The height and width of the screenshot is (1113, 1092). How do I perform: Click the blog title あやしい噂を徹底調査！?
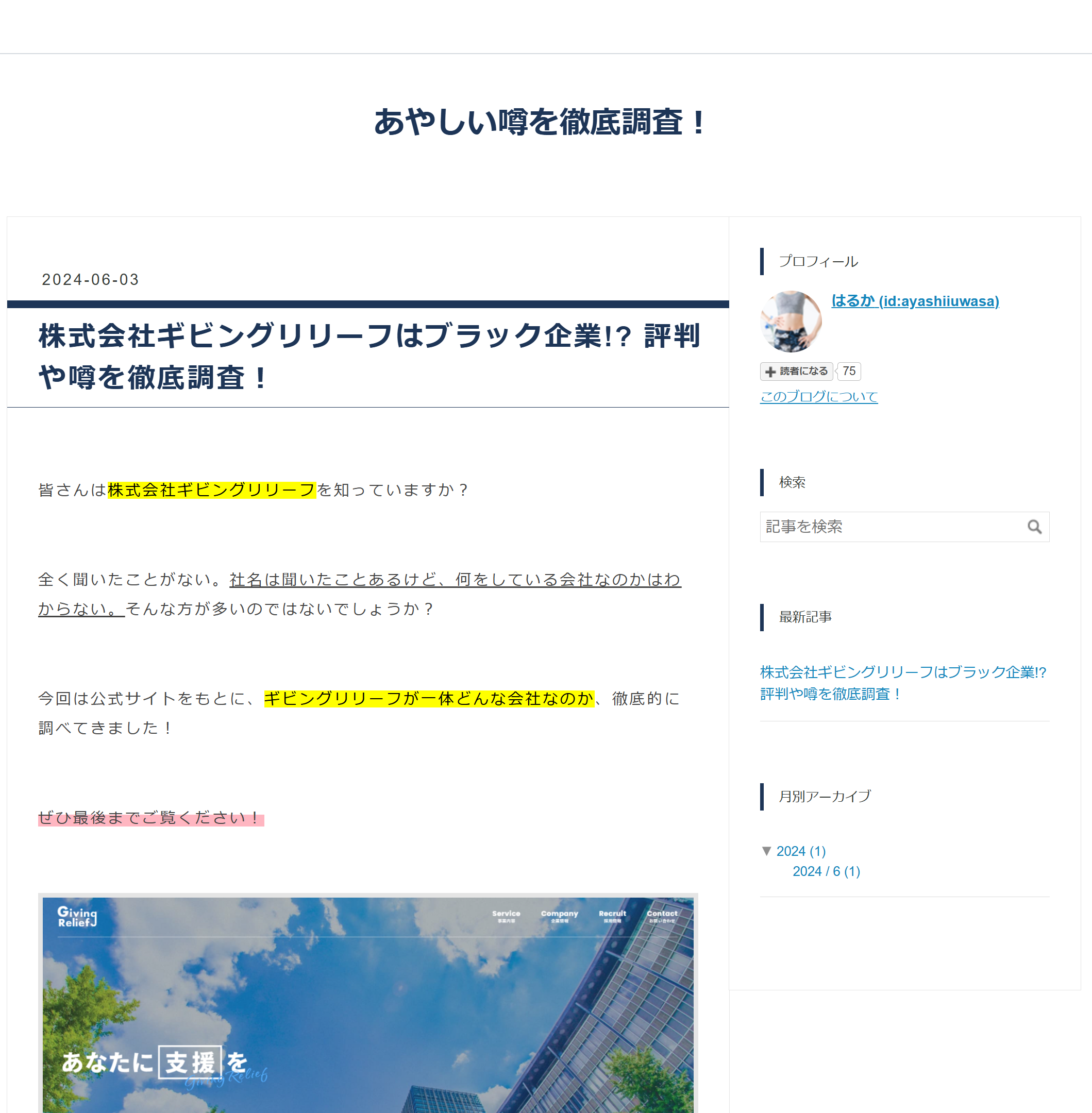(x=539, y=122)
